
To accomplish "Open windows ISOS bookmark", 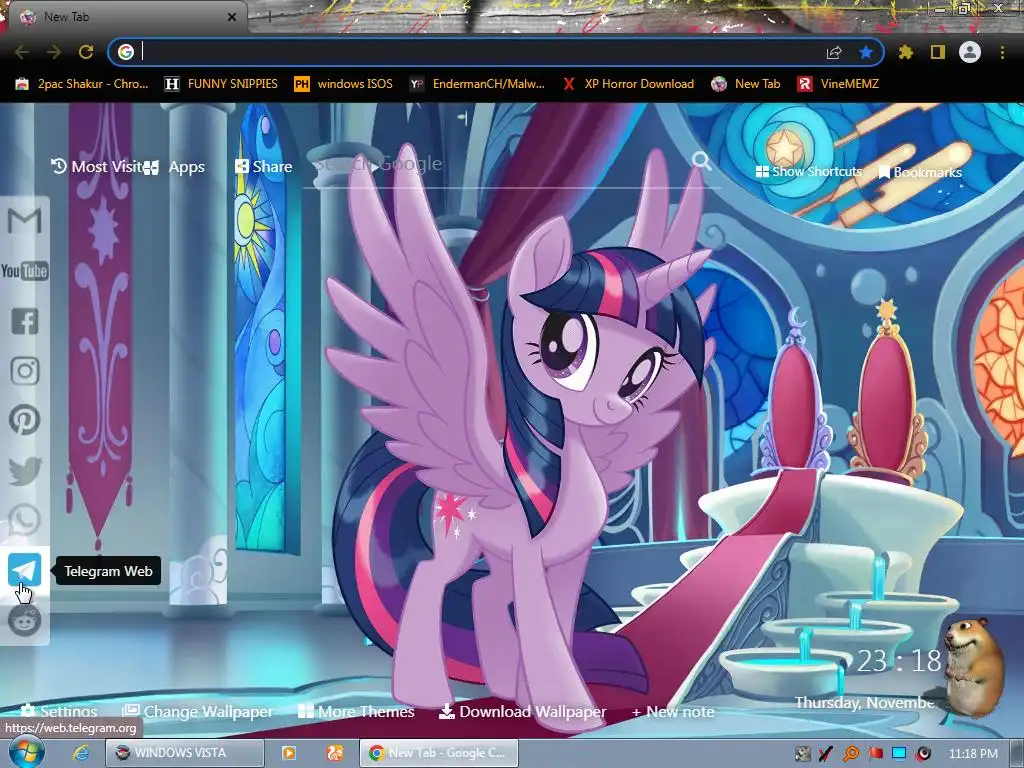I will (344, 84).
